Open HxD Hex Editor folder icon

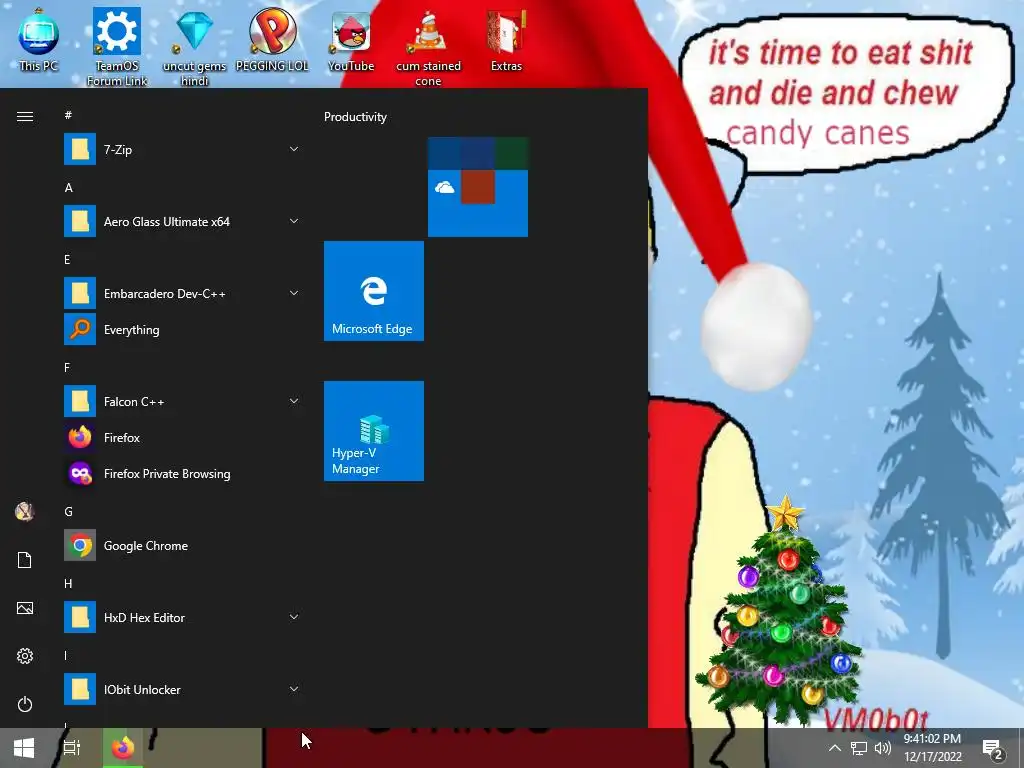80,617
